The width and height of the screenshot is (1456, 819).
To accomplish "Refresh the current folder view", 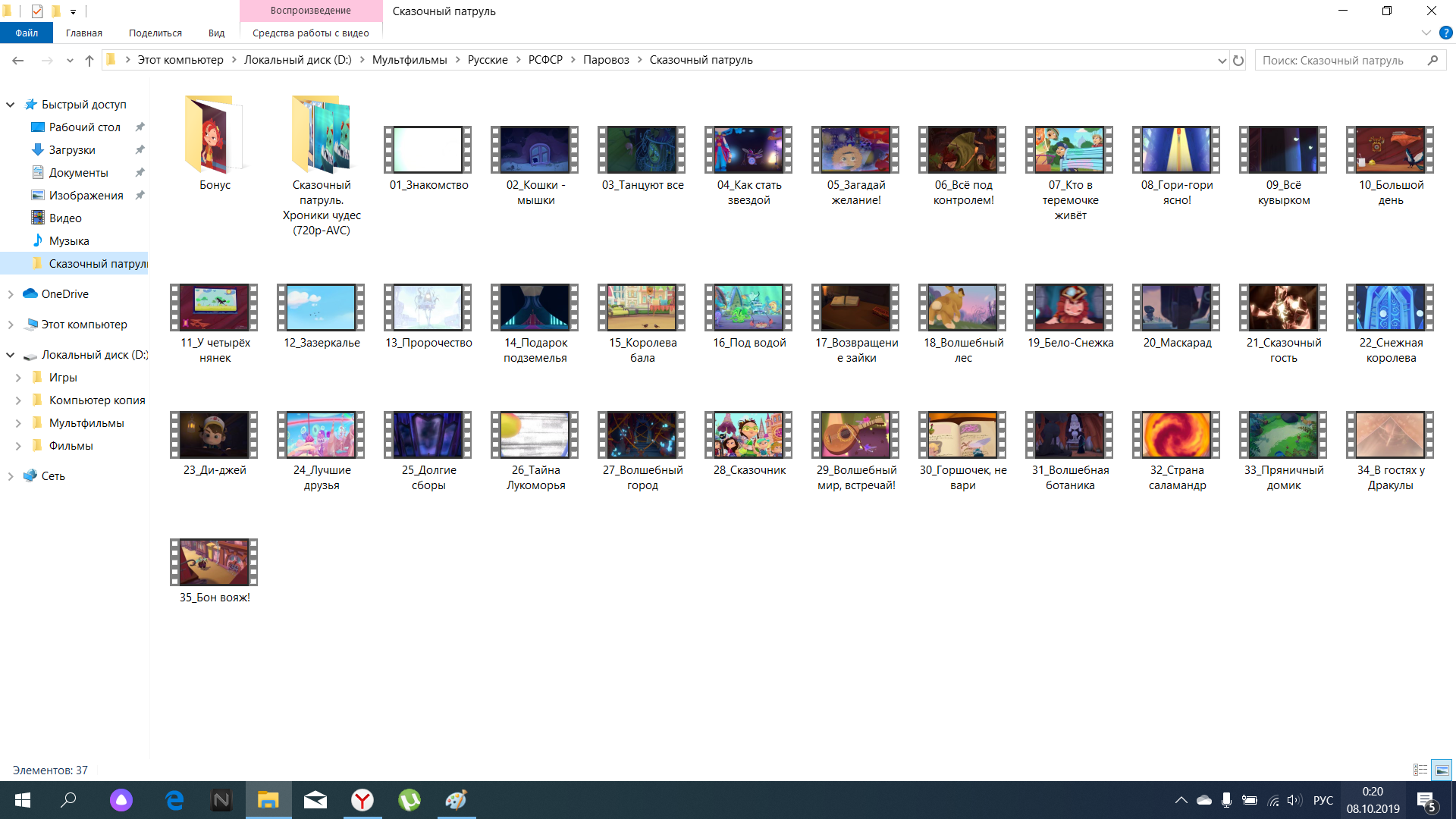I will click(x=1238, y=61).
